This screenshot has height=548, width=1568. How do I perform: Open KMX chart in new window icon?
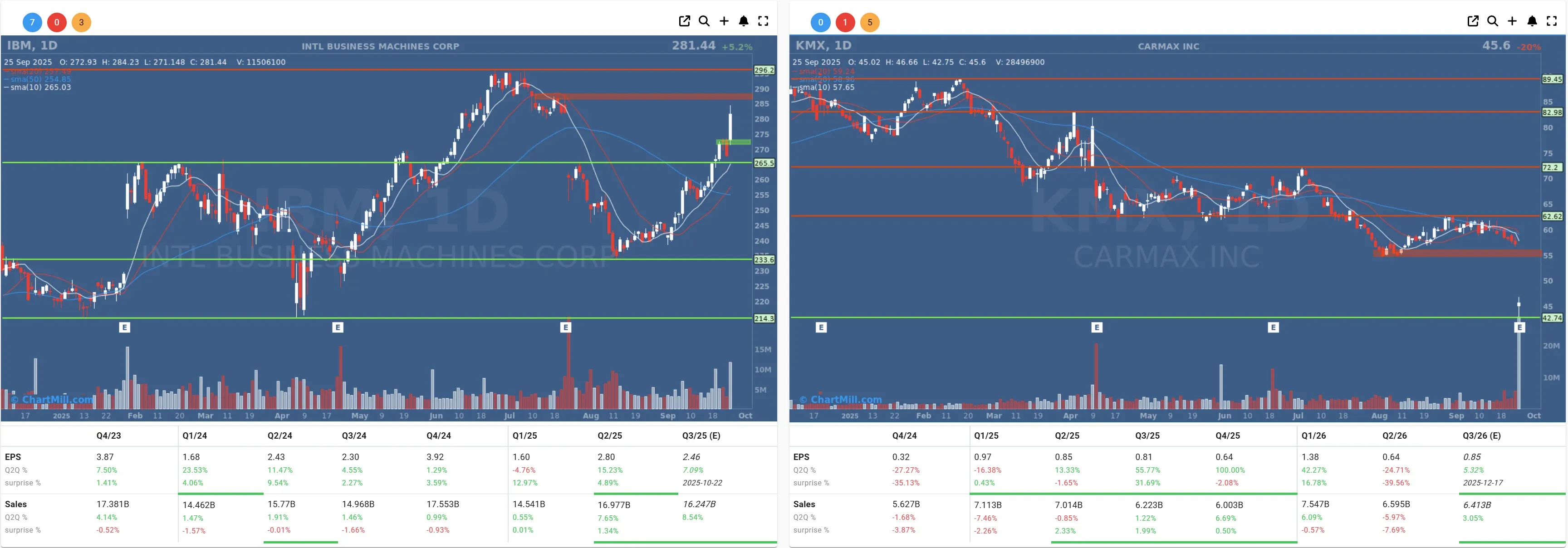point(1473,21)
